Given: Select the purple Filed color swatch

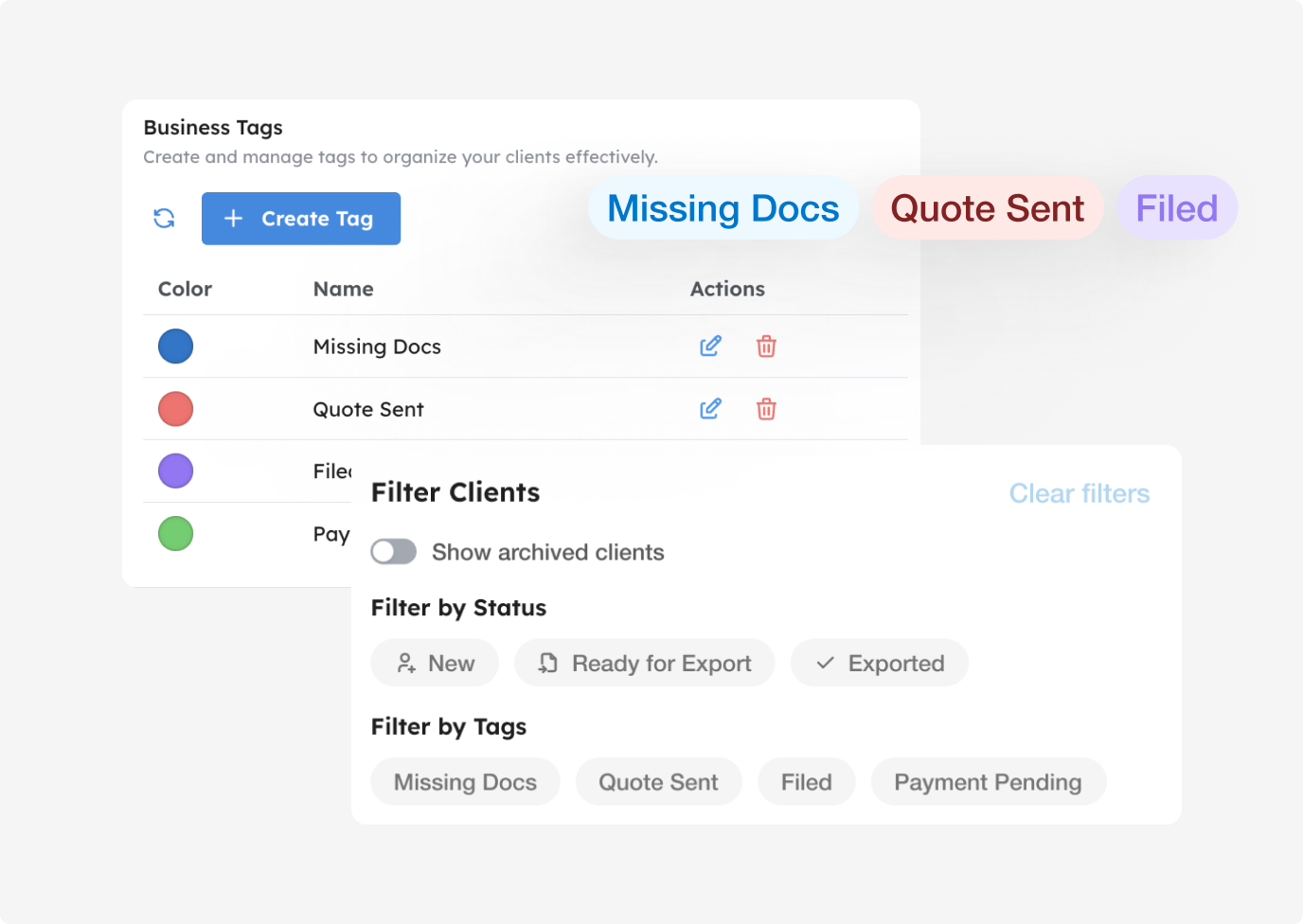Looking at the screenshot, I should (x=176, y=471).
